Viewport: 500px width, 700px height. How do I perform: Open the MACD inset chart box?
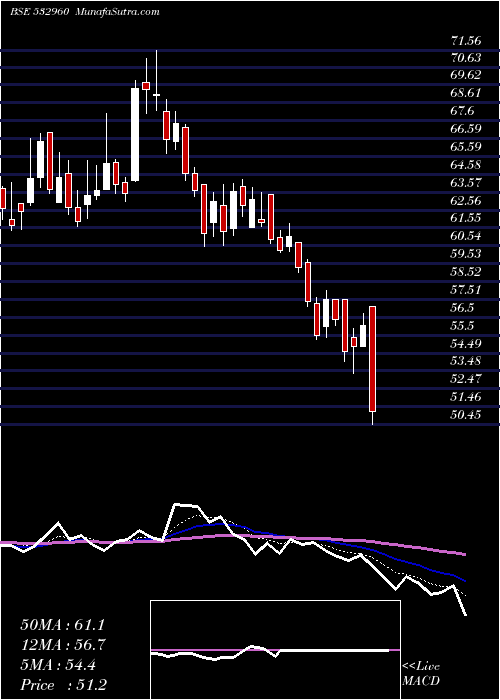click(275, 650)
